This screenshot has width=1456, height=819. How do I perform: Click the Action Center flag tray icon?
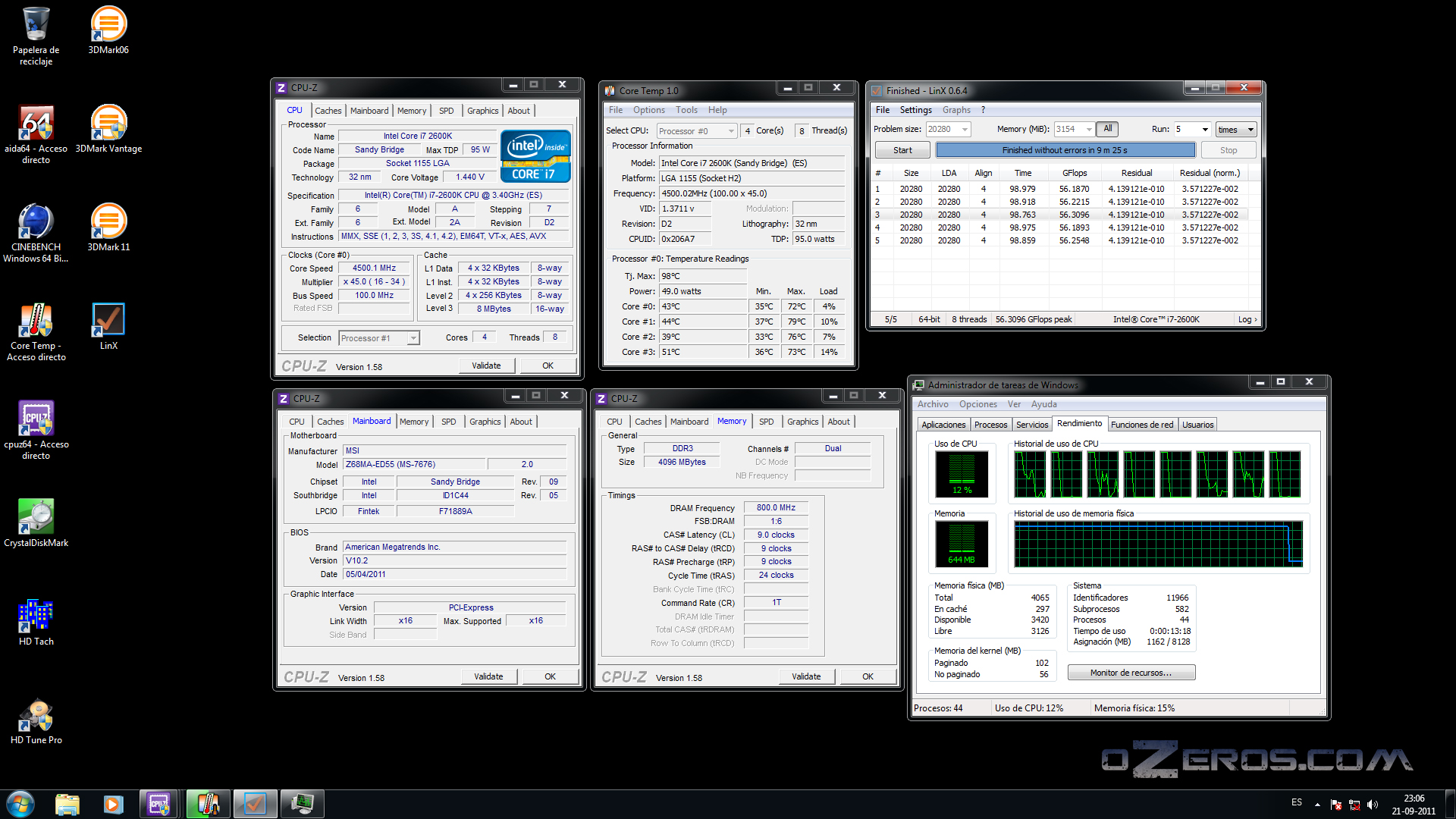(x=1336, y=805)
